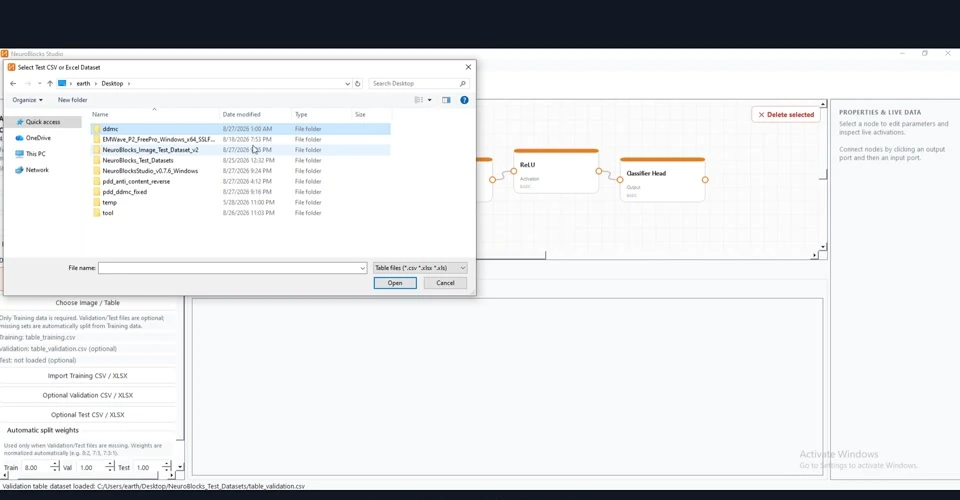Sort by the Name column header
Image resolution: width=960 pixels, height=500 pixels.
coord(154,114)
